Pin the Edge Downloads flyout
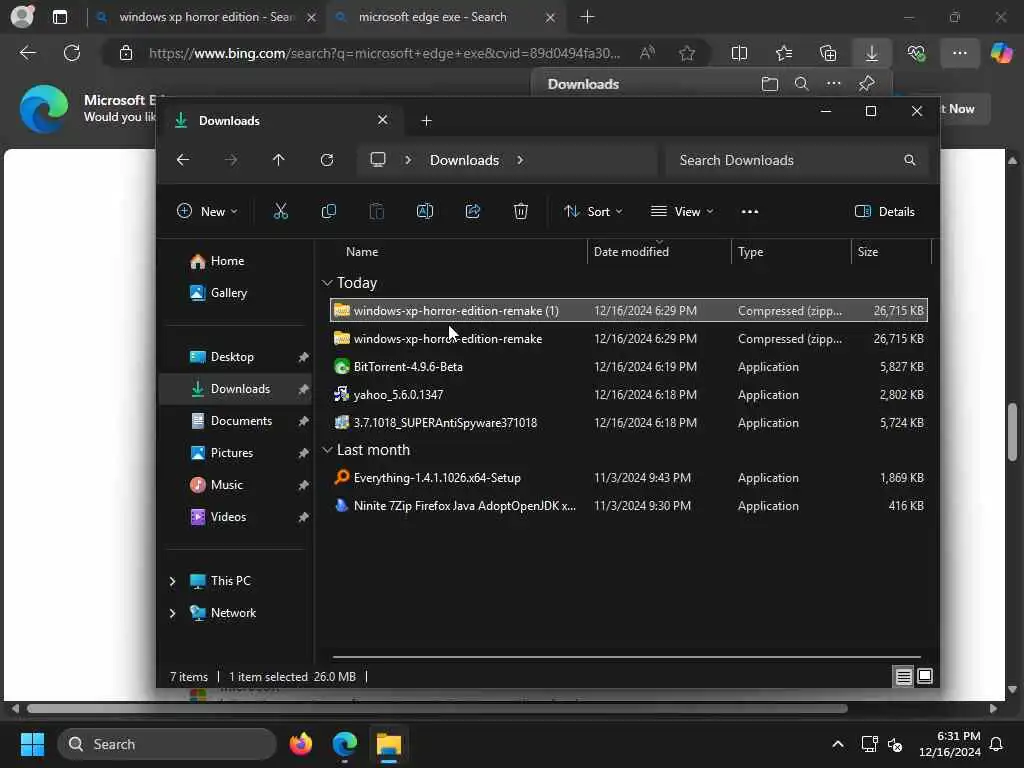Image resolution: width=1024 pixels, height=768 pixels. 867,84
